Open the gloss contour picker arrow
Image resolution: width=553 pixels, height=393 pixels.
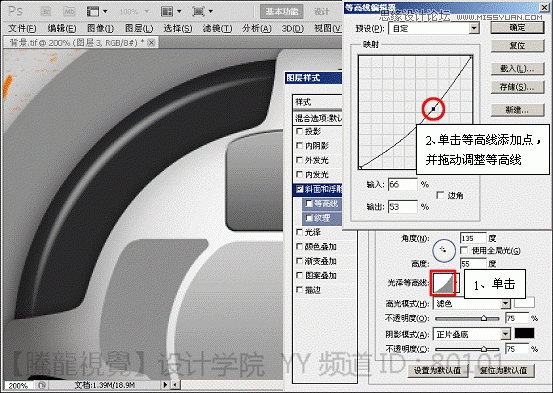pyautogui.click(x=457, y=283)
